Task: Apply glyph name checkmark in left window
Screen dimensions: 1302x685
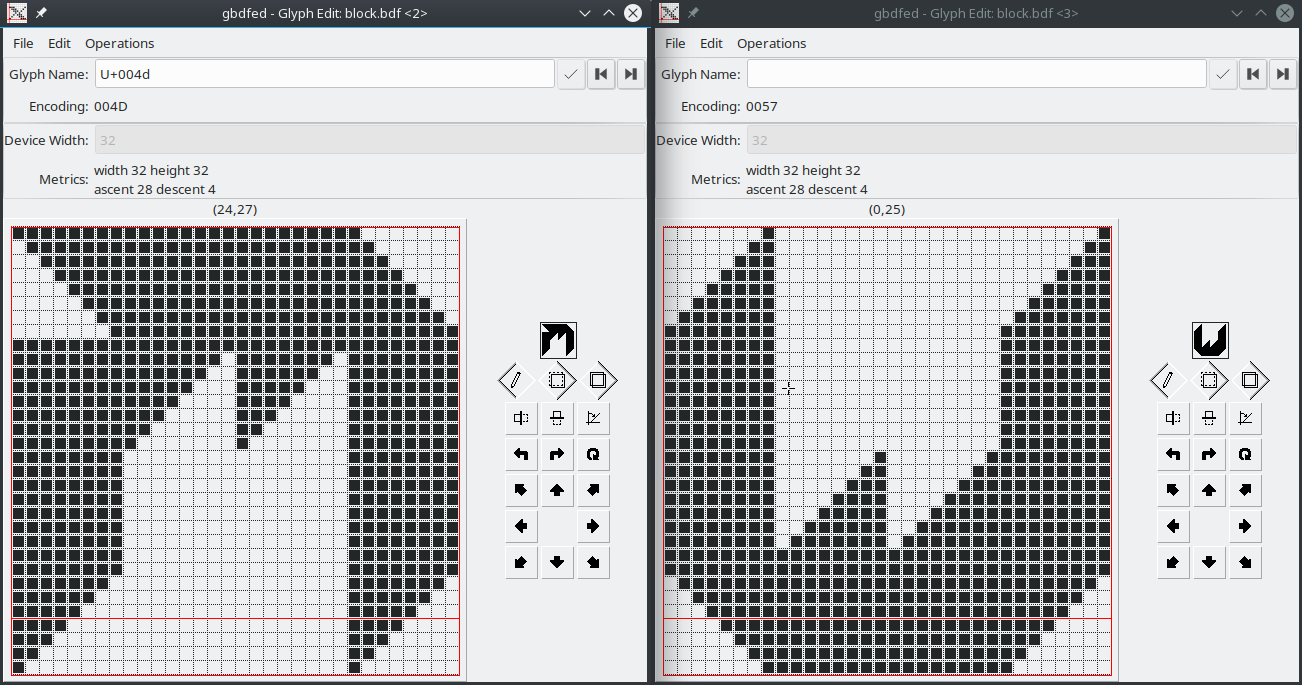Action: (571, 74)
